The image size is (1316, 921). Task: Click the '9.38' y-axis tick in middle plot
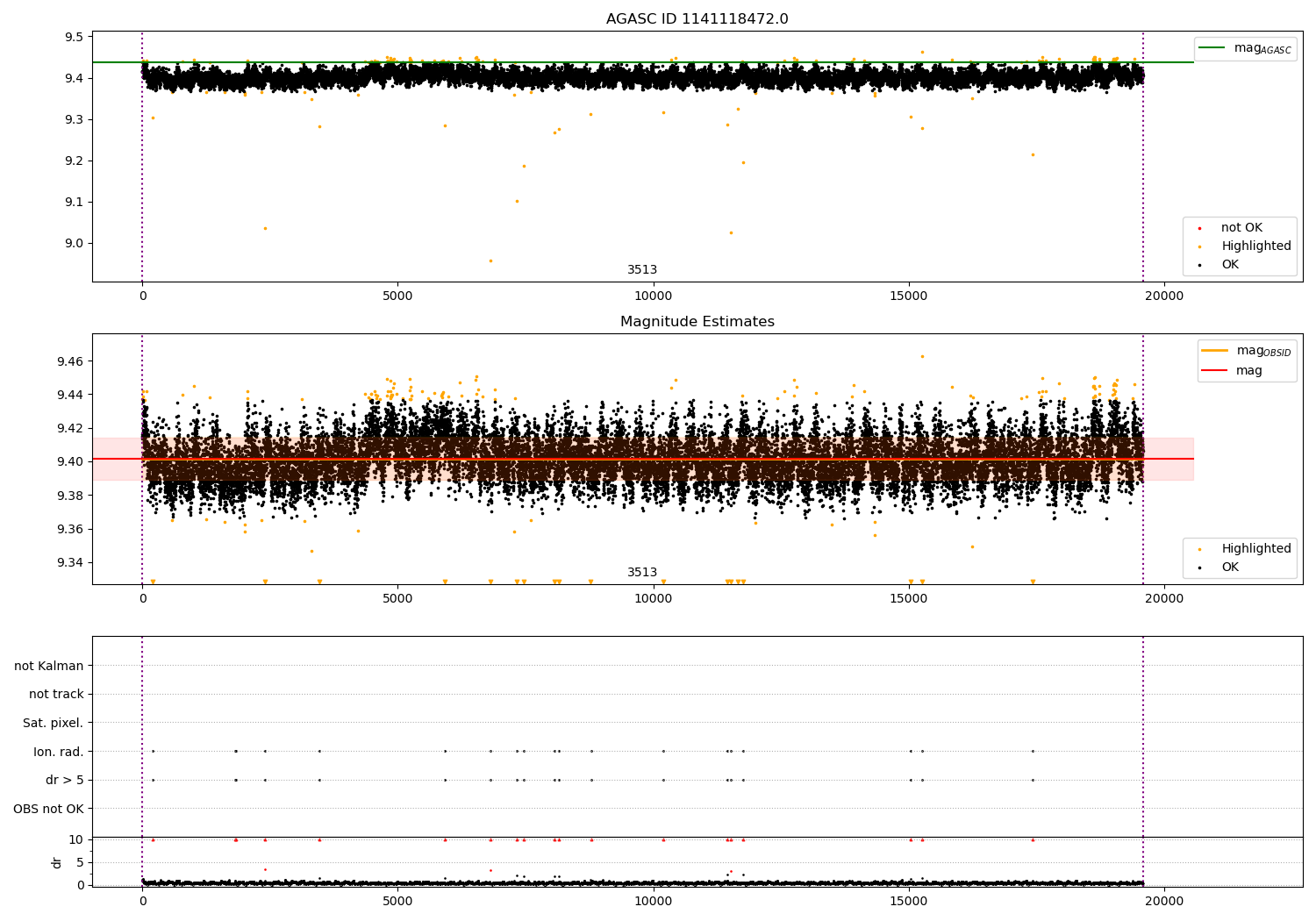click(x=70, y=496)
